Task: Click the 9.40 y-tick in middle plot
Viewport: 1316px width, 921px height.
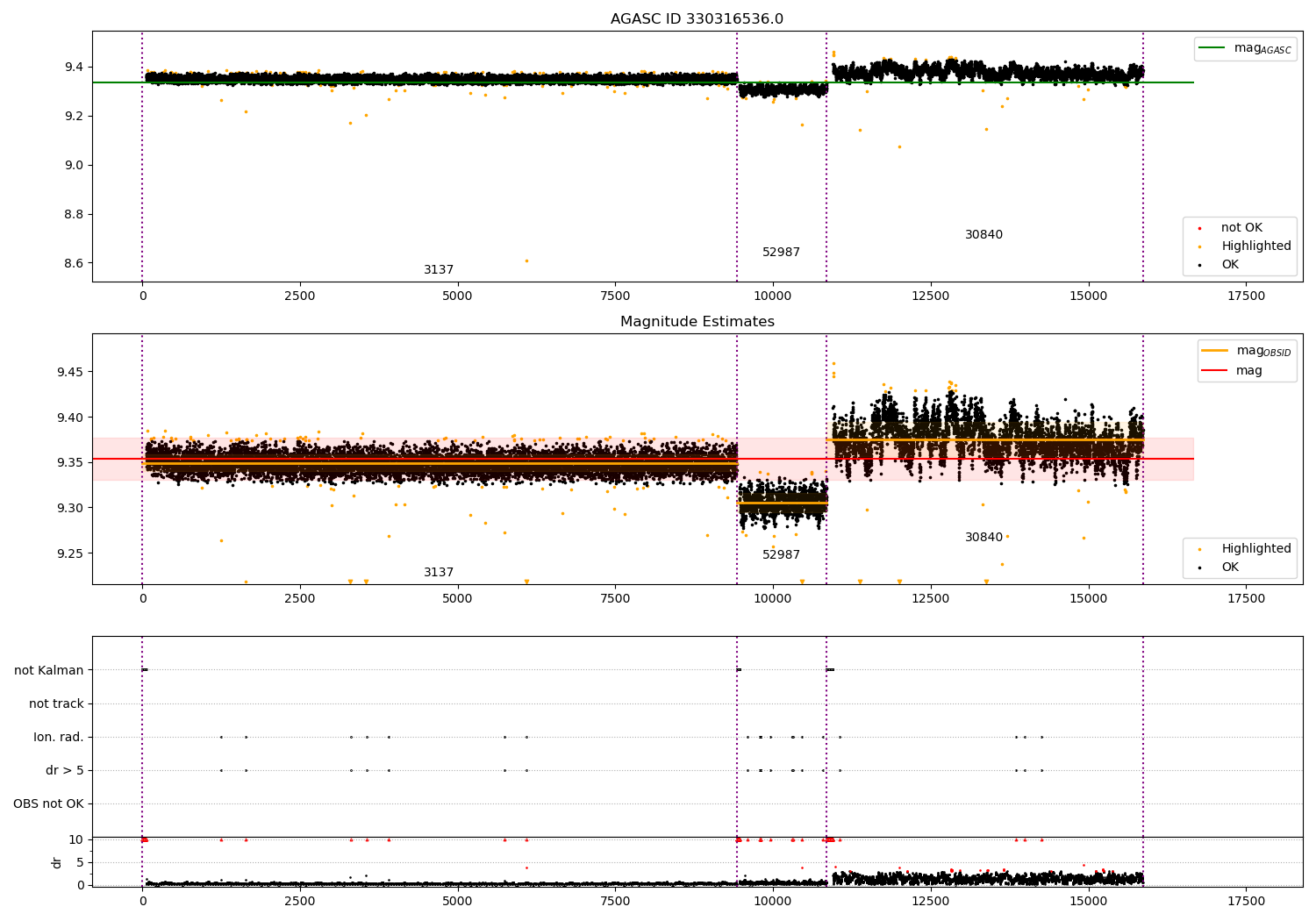Action: tap(70, 418)
